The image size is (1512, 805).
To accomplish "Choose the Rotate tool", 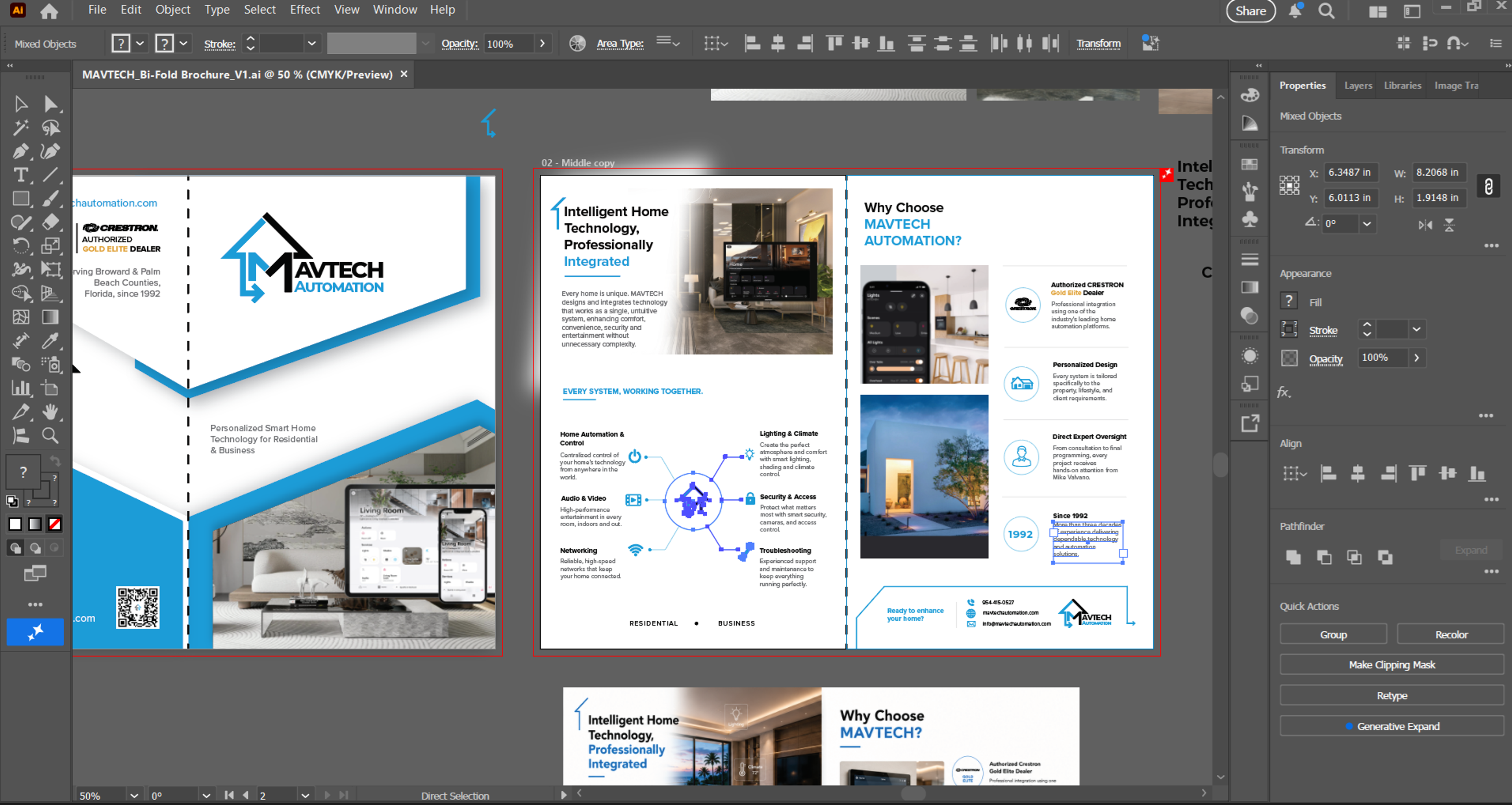I will (x=21, y=246).
